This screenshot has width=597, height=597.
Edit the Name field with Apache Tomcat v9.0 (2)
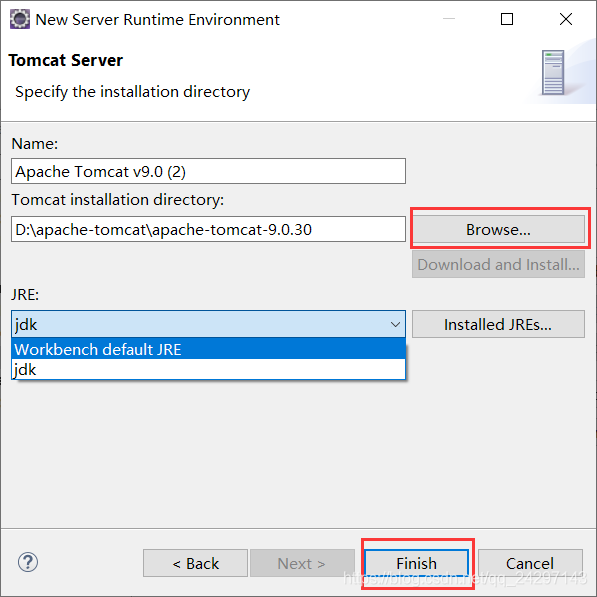click(x=208, y=171)
